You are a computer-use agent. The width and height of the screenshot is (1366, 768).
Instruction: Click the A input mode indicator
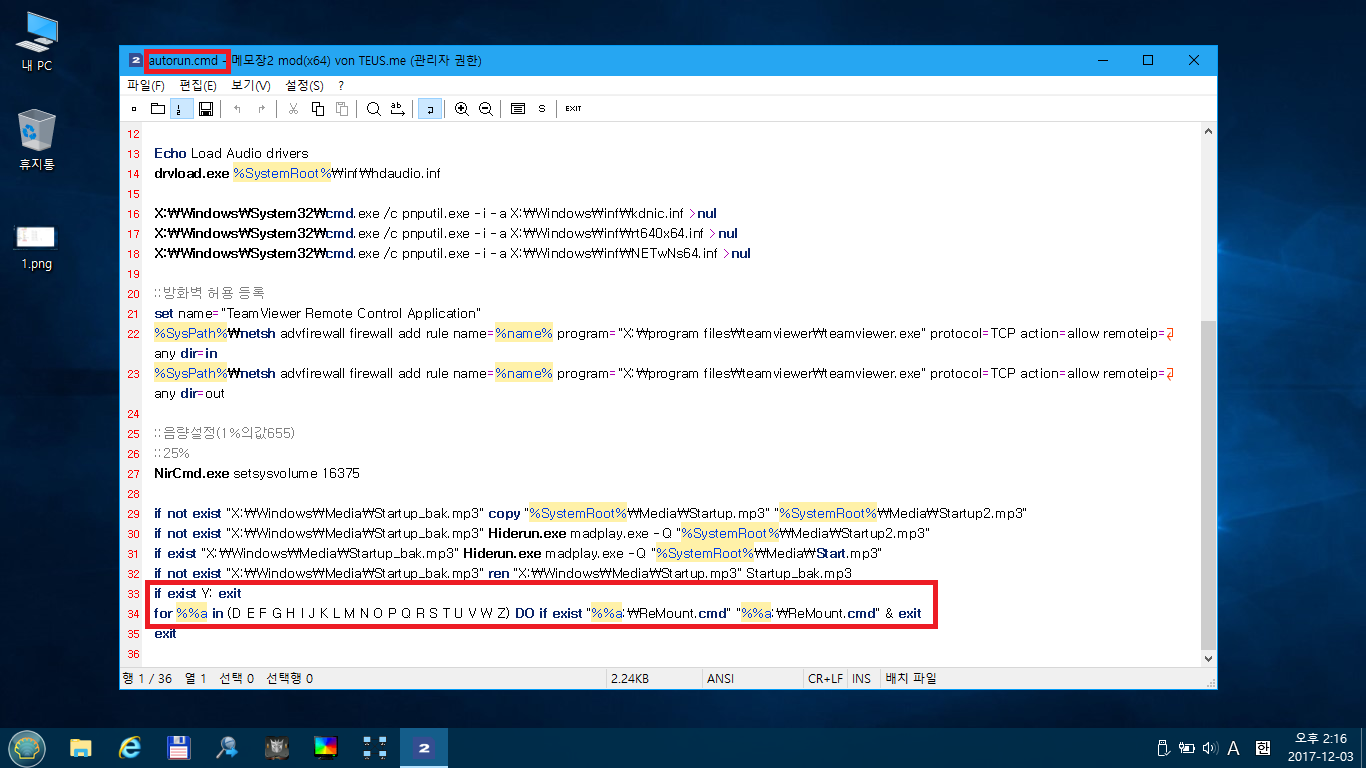[x=1234, y=747]
